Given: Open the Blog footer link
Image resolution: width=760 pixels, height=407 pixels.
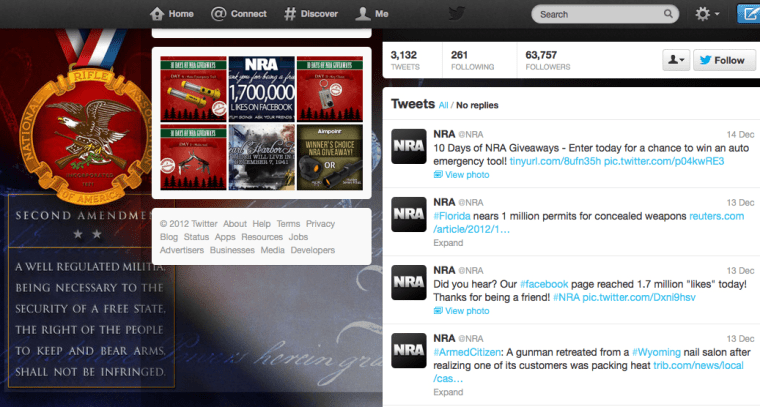Looking at the screenshot, I should click(169, 237).
